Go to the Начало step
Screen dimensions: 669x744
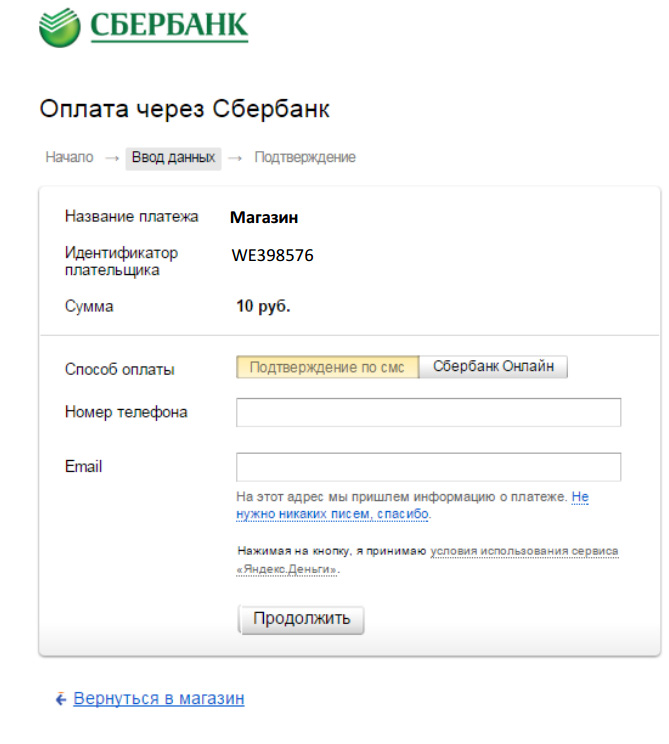(x=69, y=157)
